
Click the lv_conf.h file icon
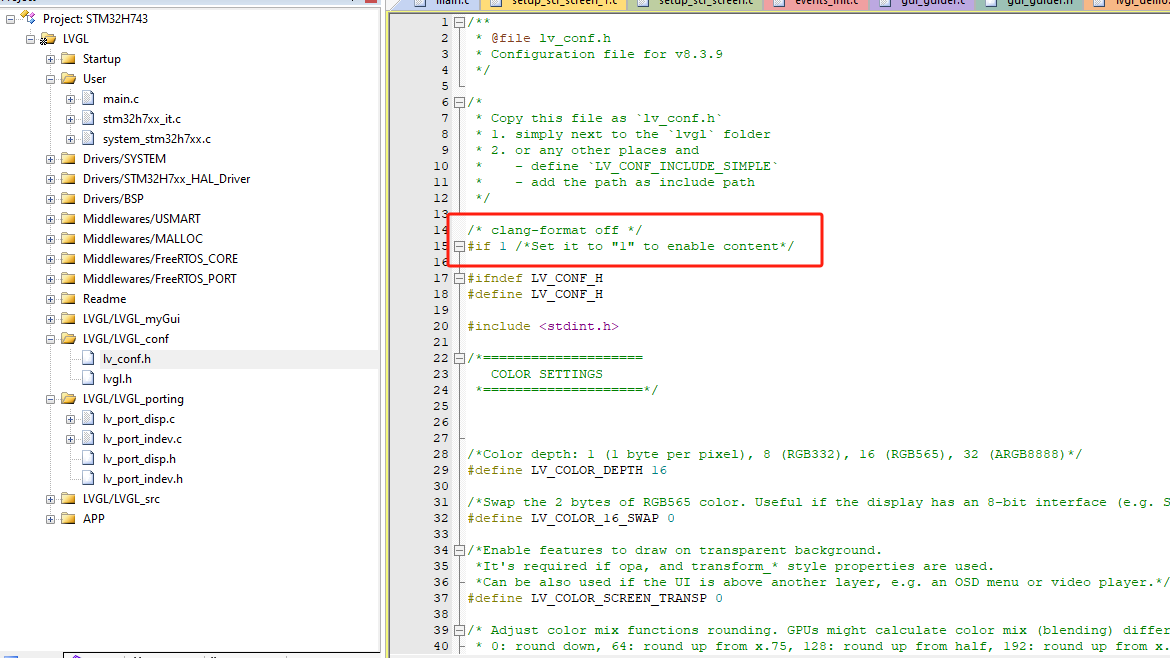[89, 359]
